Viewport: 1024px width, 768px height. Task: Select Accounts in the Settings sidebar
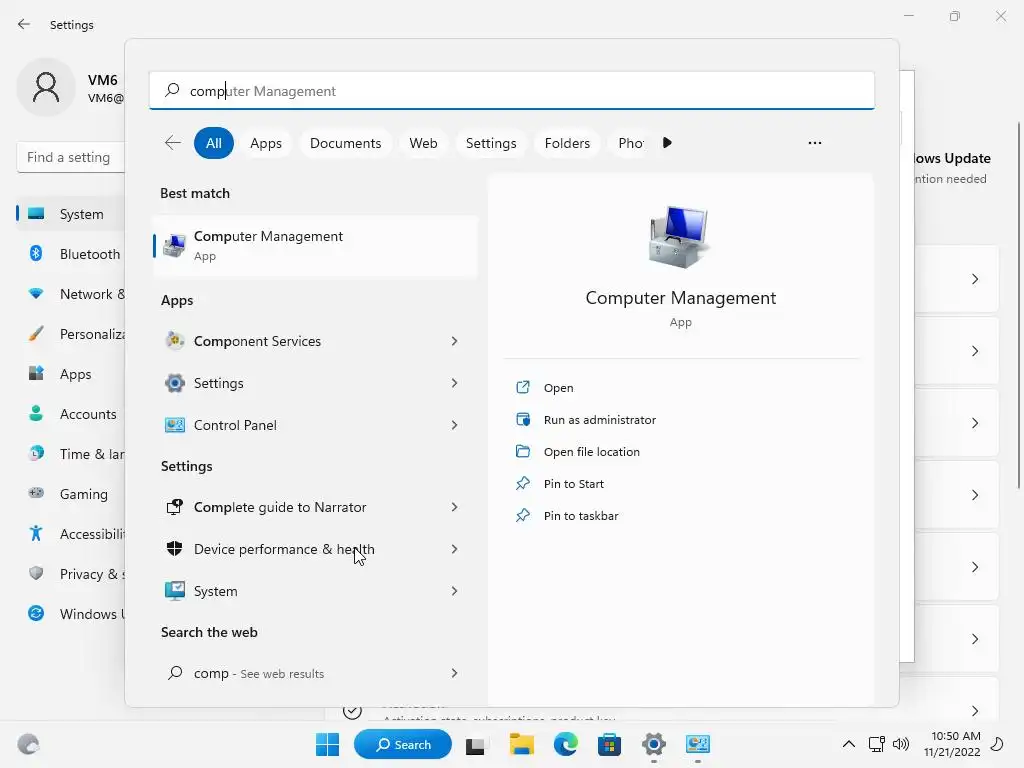(71, 413)
